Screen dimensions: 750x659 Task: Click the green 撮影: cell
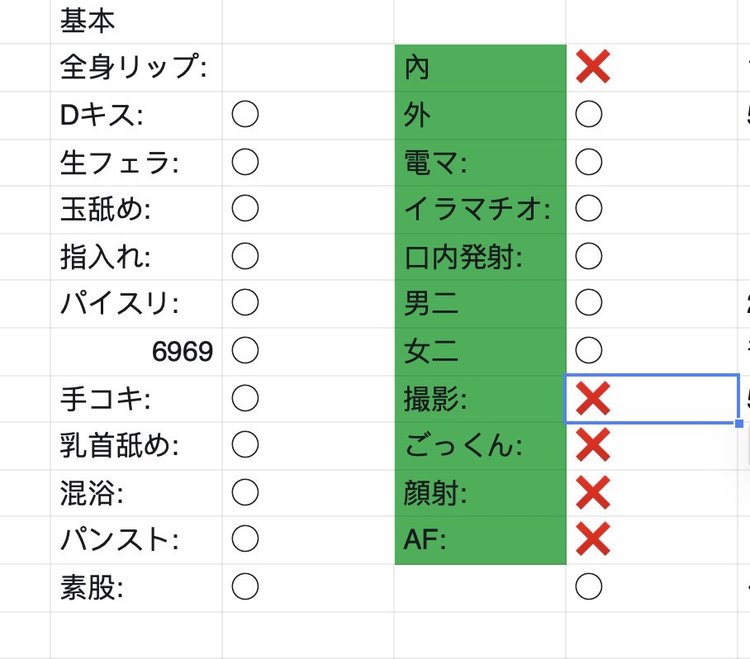tap(480, 399)
